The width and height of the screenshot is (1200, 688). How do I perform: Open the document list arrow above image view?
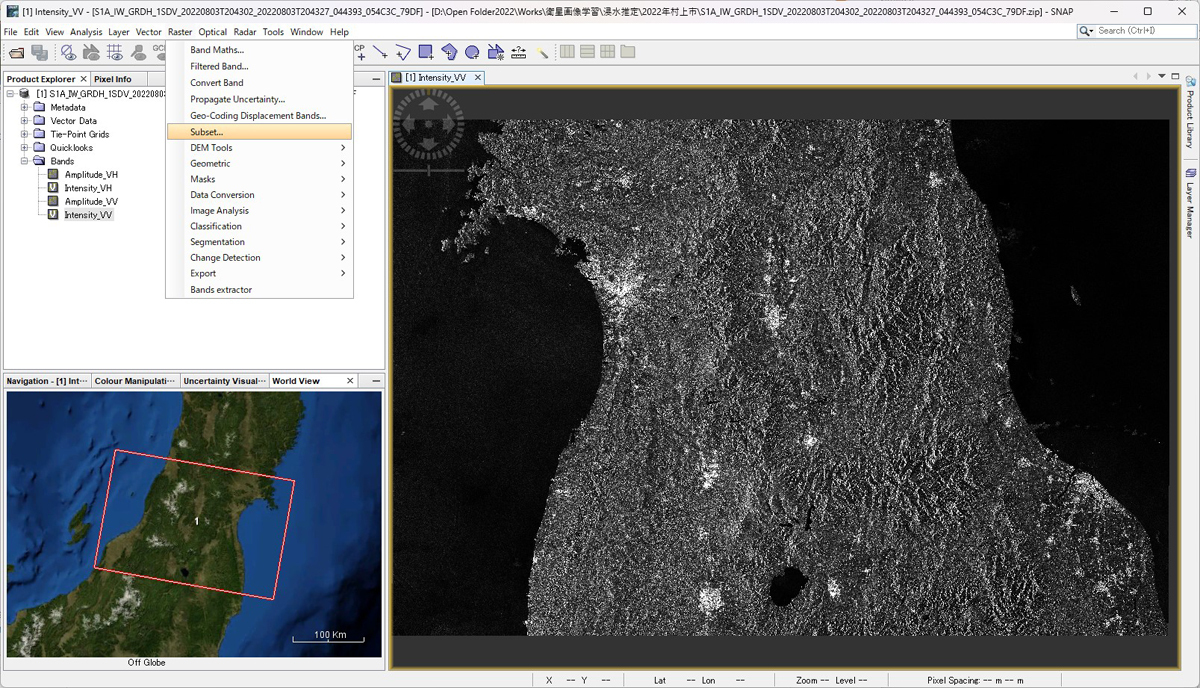click(x=1162, y=76)
